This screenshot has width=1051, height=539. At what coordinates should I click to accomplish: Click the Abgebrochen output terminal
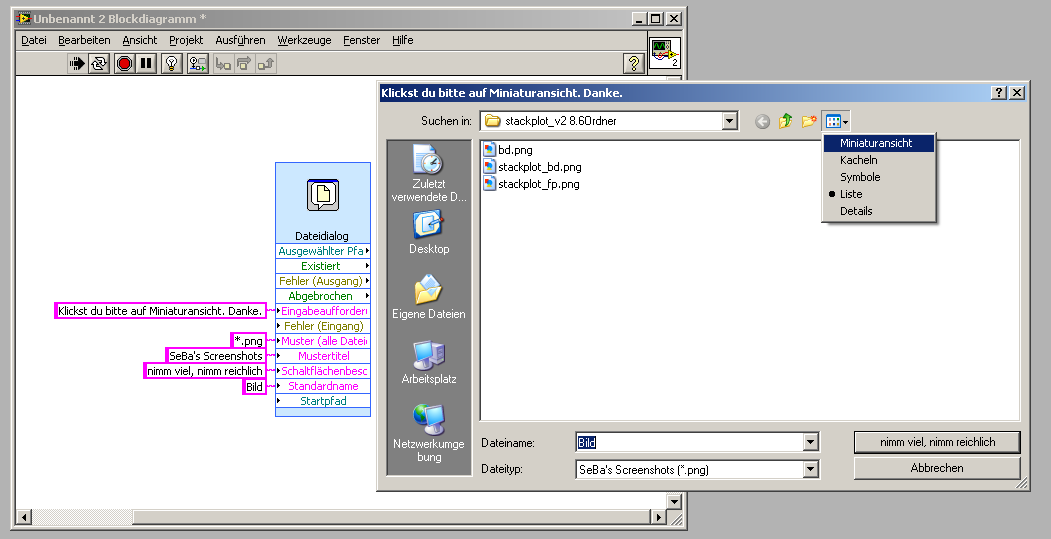pos(322,296)
